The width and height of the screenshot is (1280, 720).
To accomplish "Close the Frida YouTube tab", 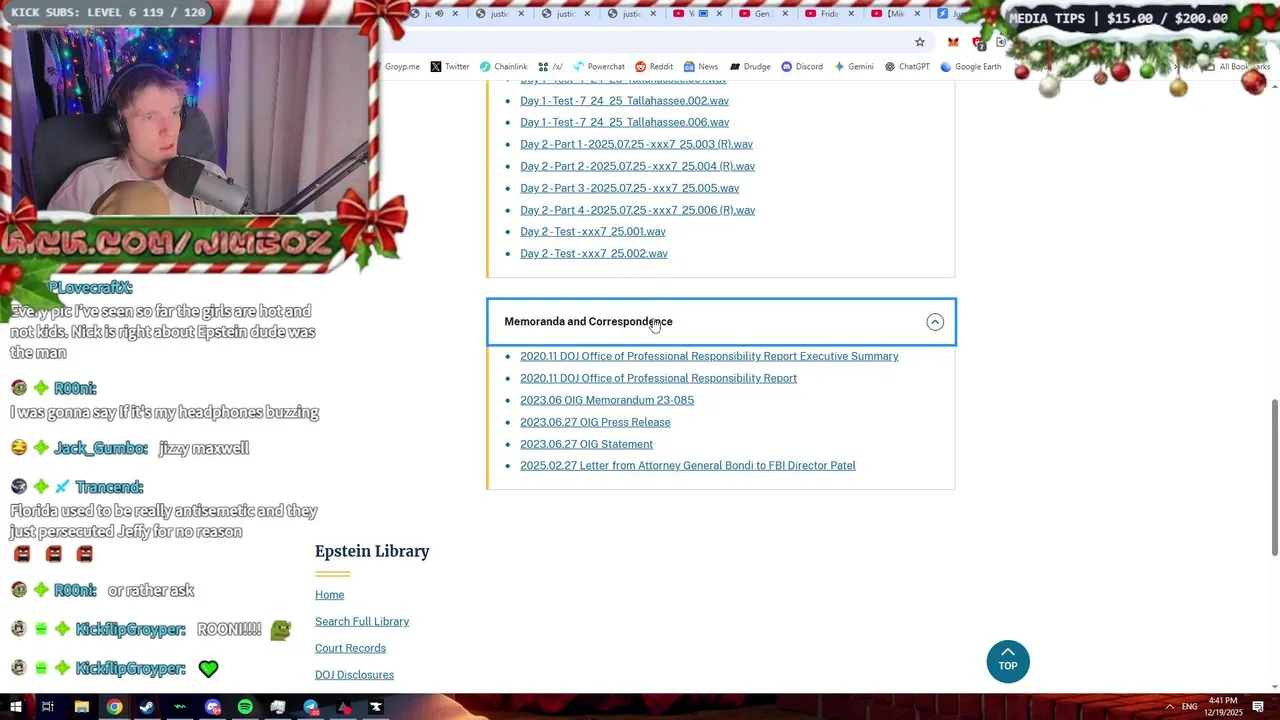I will [851, 14].
